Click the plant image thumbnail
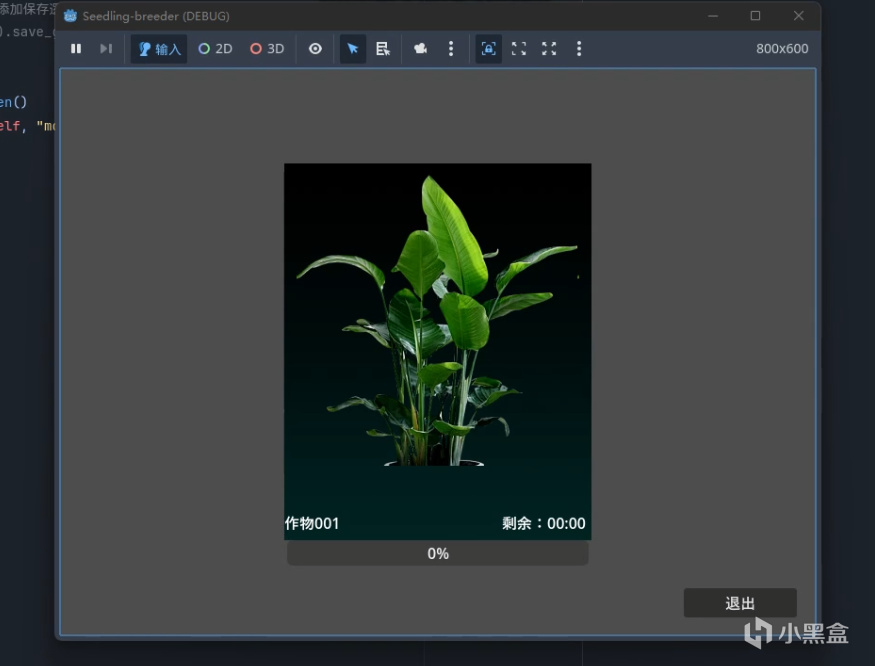The image size is (875, 666). tap(438, 352)
